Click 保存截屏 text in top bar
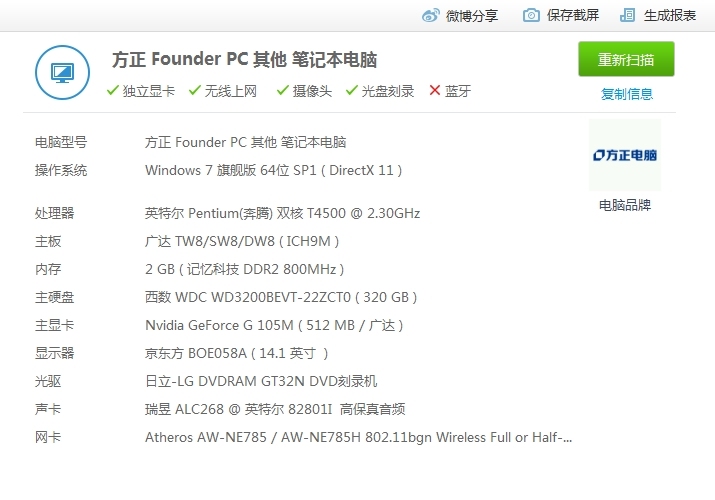 (x=573, y=15)
